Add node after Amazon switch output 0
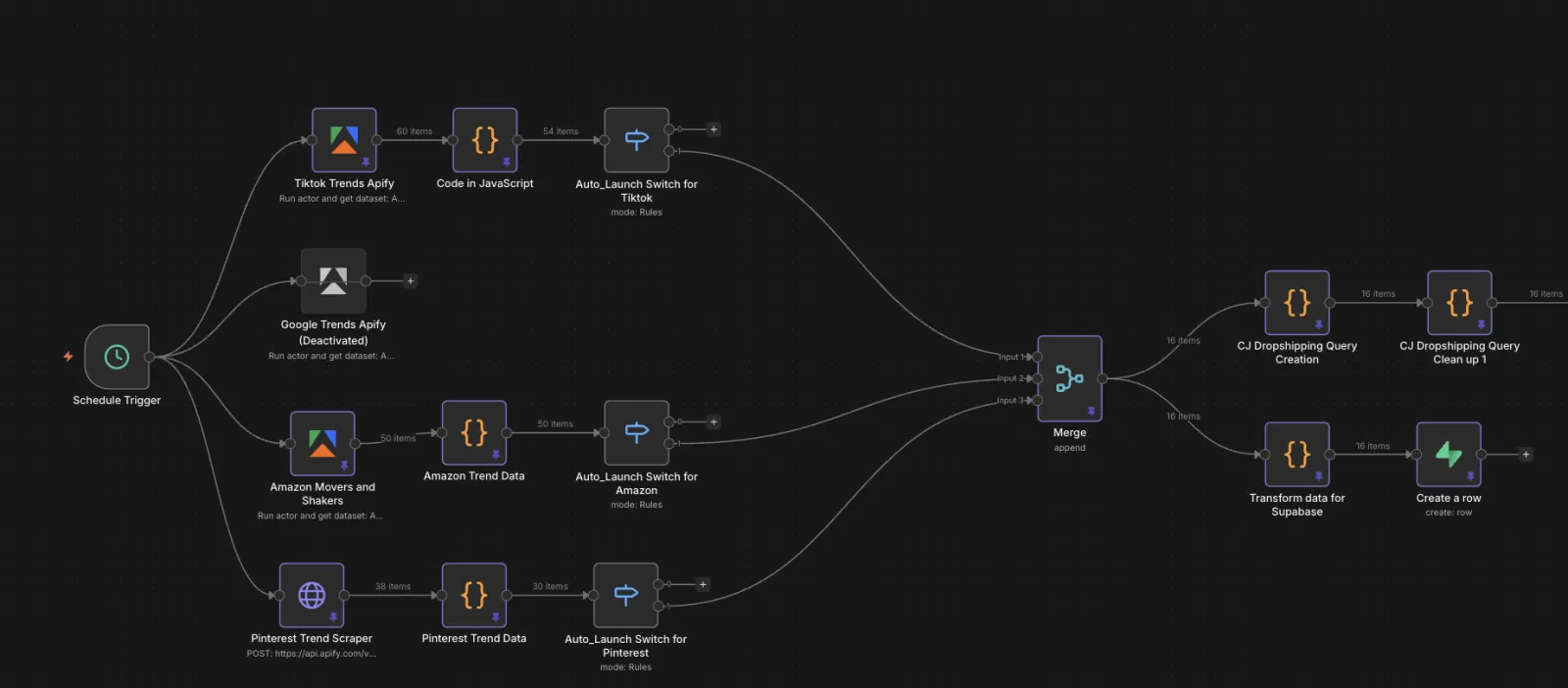 713,422
